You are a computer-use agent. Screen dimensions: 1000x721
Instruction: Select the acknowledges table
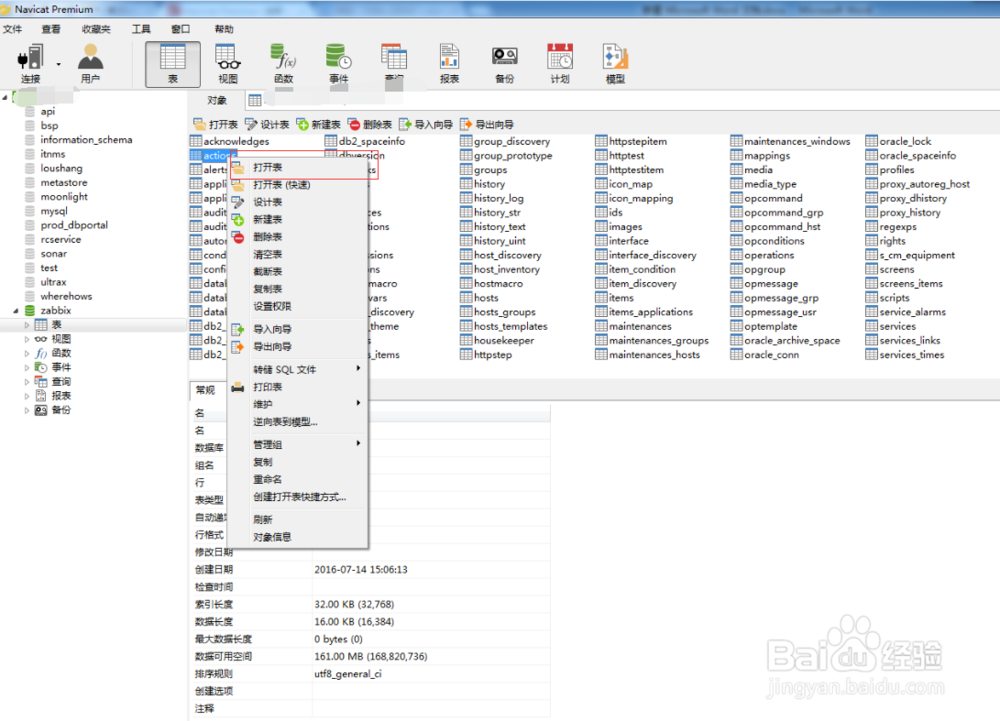coord(230,142)
